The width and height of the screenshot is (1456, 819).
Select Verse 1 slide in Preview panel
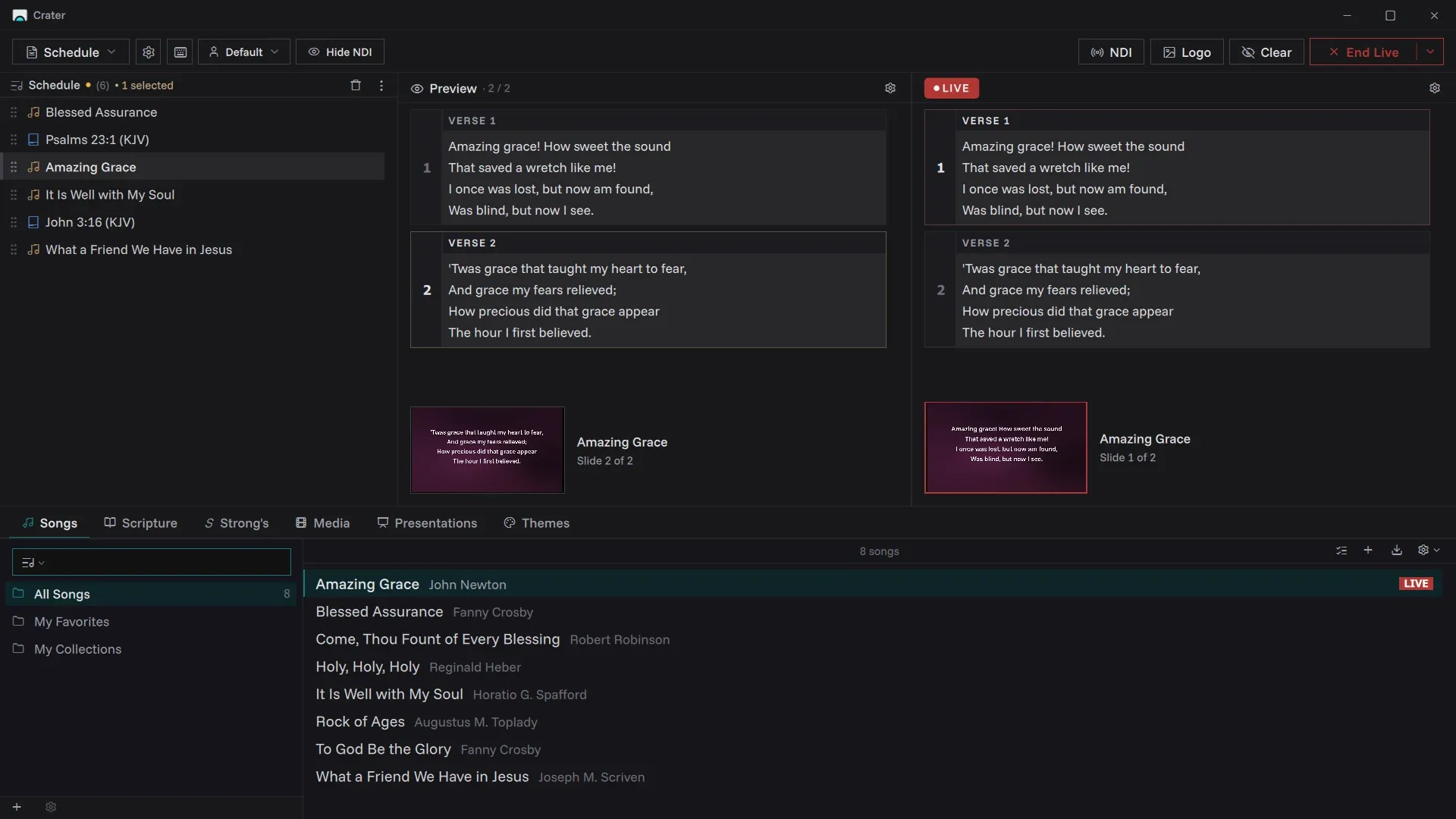point(648,168)
